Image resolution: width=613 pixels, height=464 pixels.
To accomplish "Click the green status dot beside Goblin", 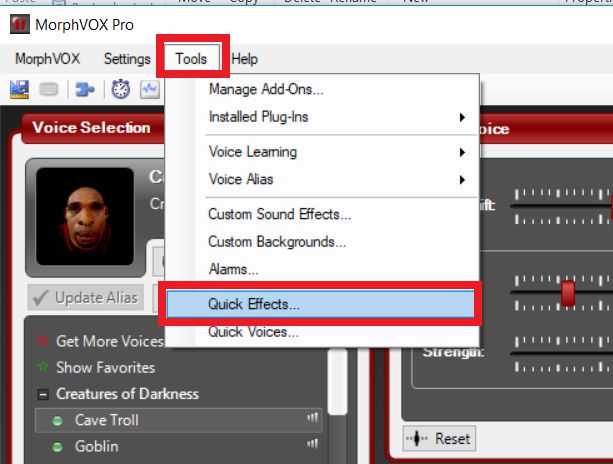I will (57, 447).
